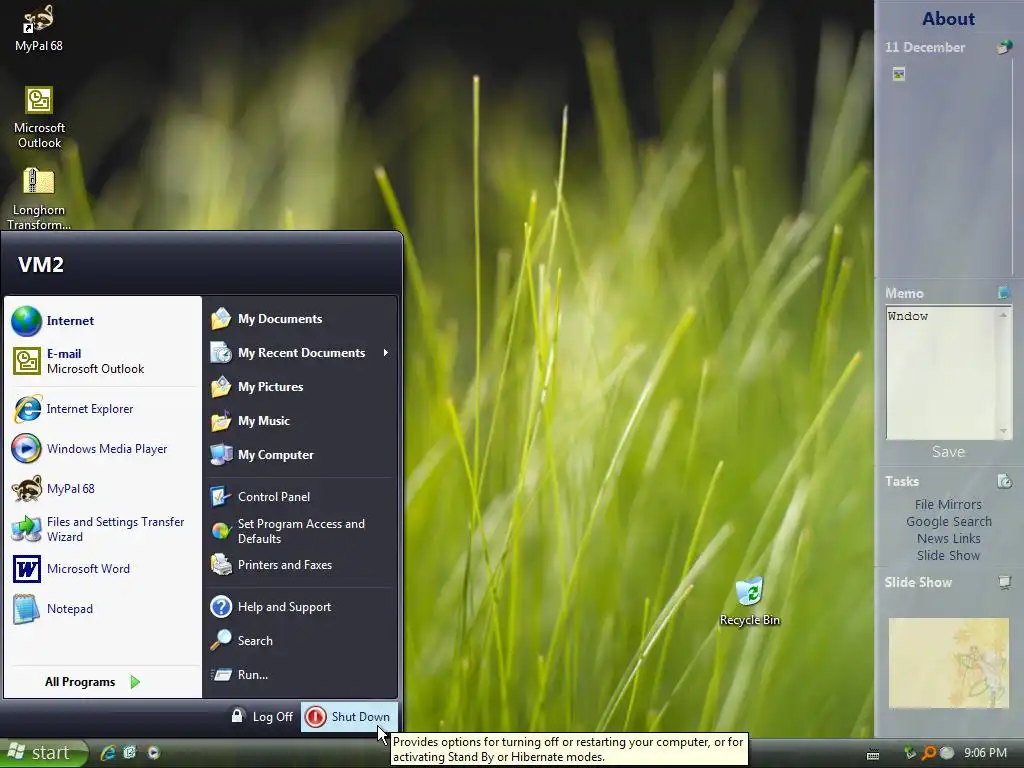Screen dimensions: 1024x768
Task: Open the Google Search task link
Action: pyautogui.click(x=948, y=521)
